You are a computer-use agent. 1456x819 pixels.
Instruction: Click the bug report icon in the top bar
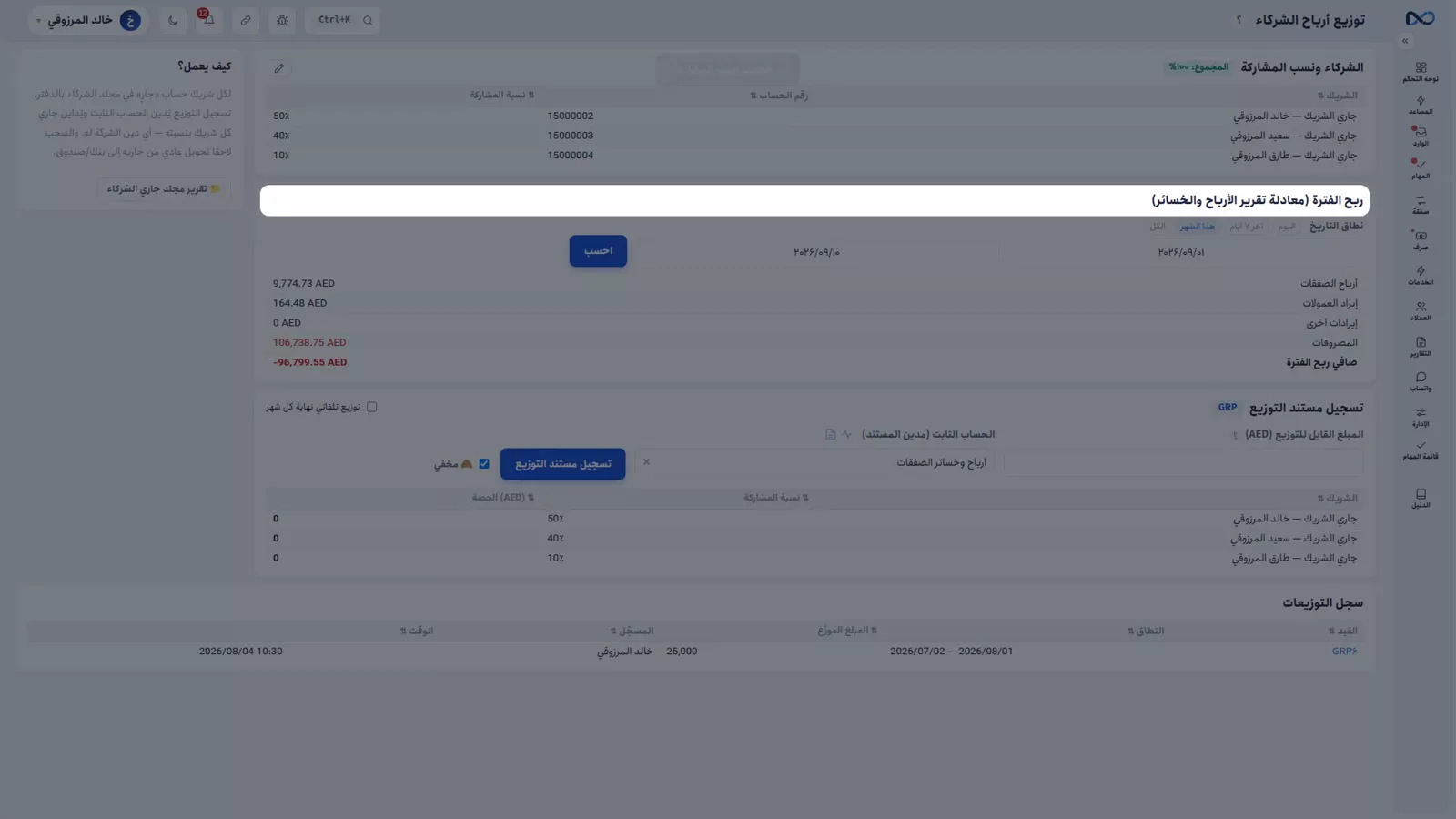pos(282,20)
